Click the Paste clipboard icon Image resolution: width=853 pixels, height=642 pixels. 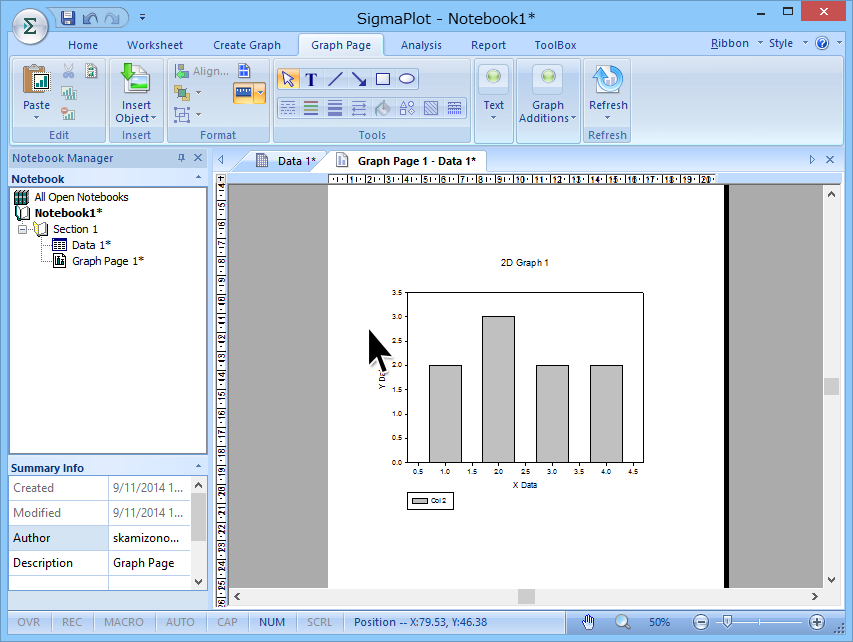tap(36, 79)
